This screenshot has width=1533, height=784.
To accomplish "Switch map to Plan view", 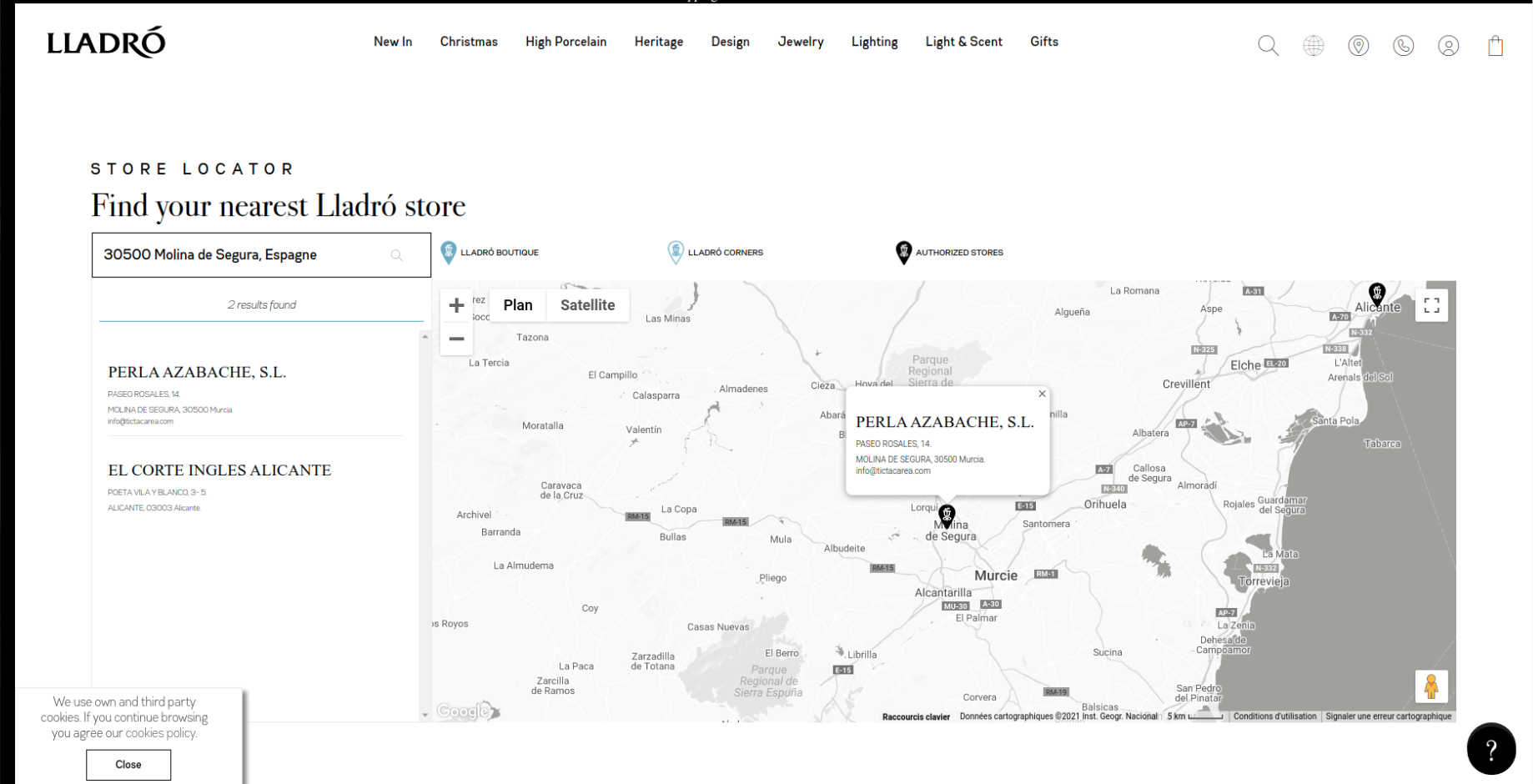I will tap(518, 305).
